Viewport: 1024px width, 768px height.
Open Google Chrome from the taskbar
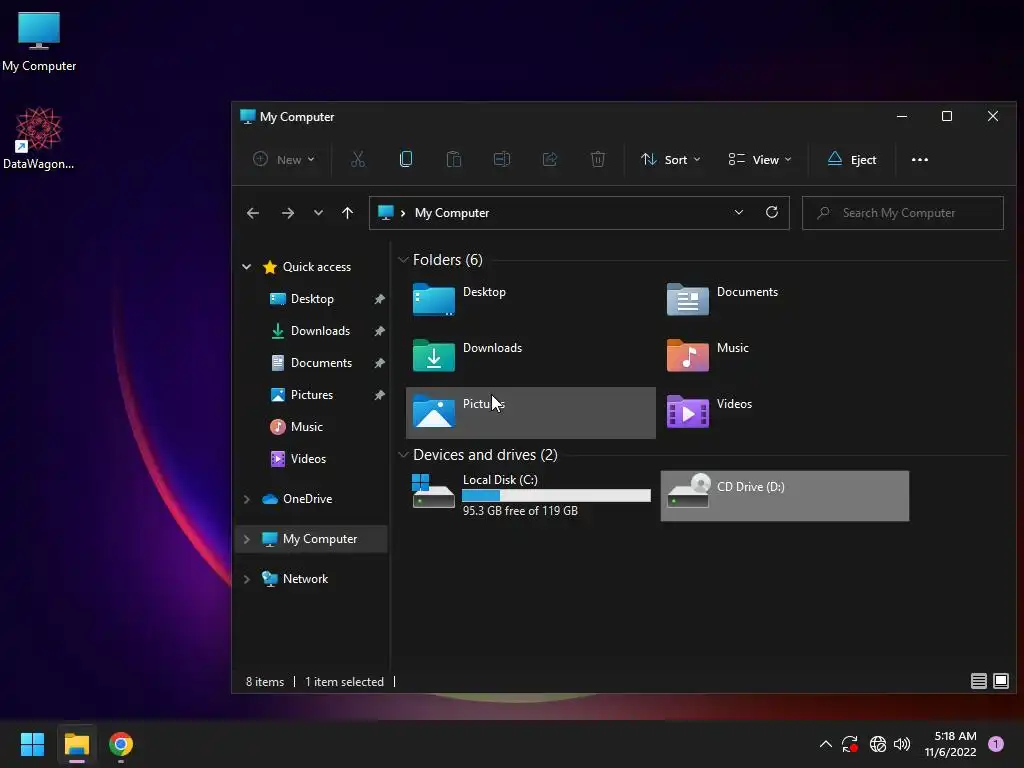coord(121,744)
